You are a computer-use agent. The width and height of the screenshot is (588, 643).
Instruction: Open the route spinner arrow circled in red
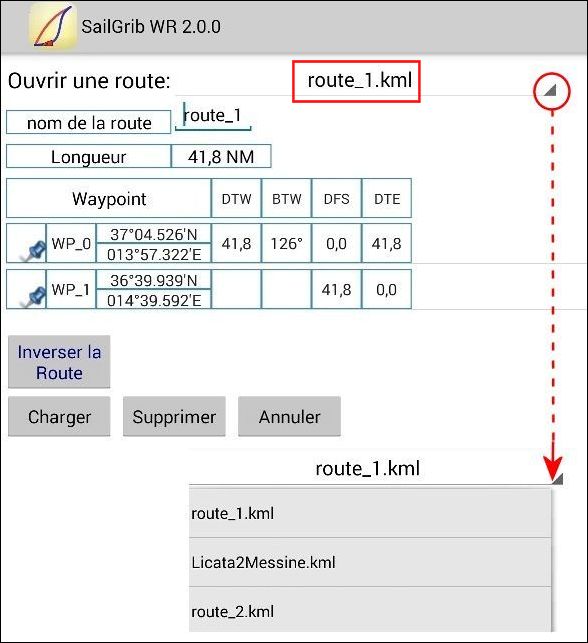tap(552, 91)
